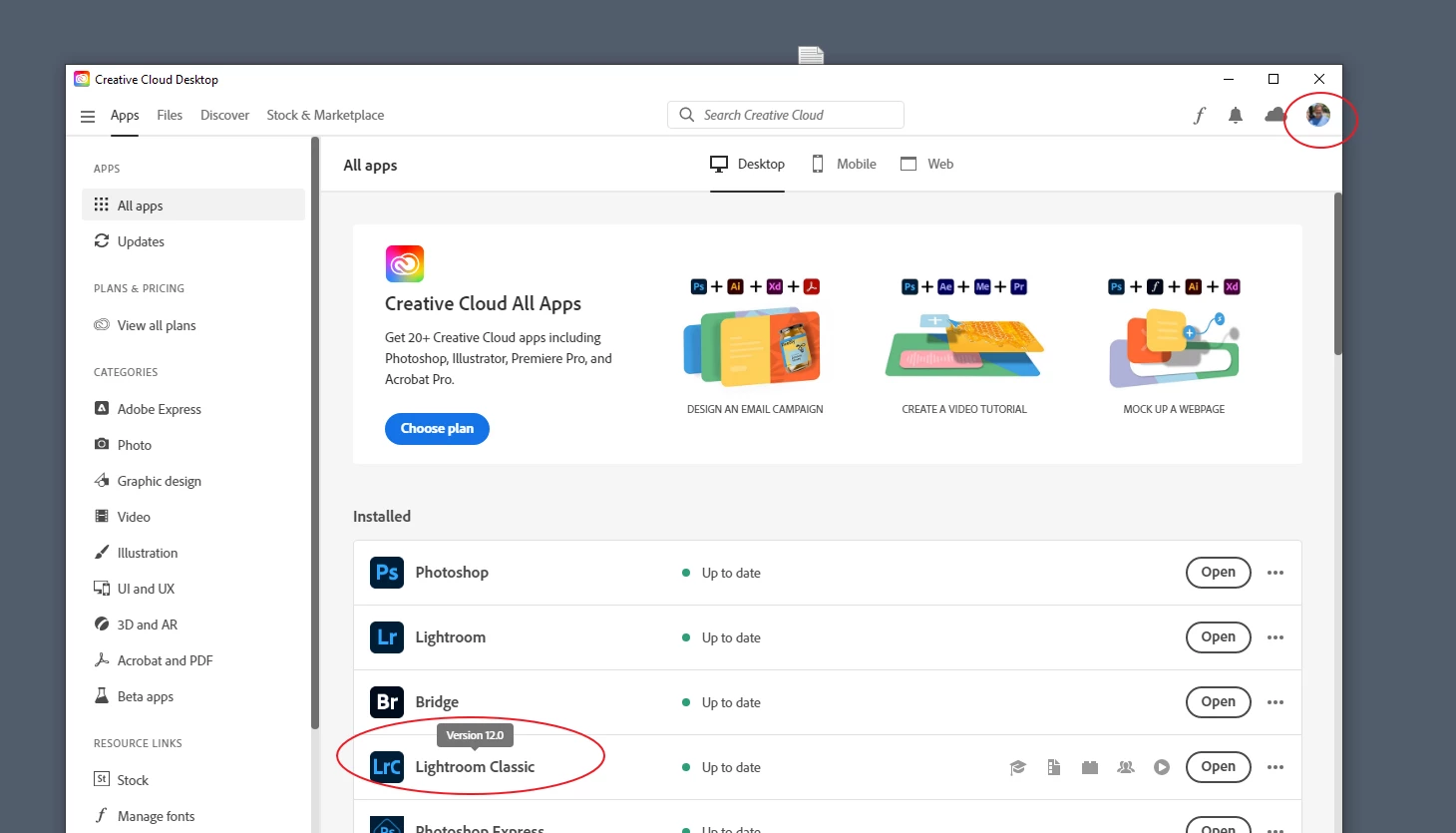Screen dimensions: 1456x833
Task: Click the Creative Cloud Desktop title bar logo
Action: (x=82, y=79)
